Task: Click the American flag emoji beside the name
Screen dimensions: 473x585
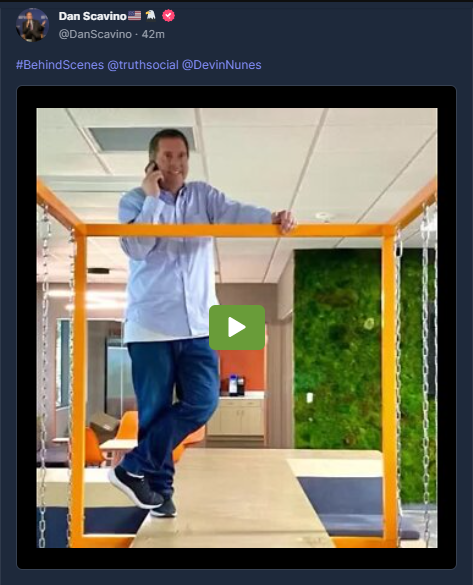Action: coord(135,15)
